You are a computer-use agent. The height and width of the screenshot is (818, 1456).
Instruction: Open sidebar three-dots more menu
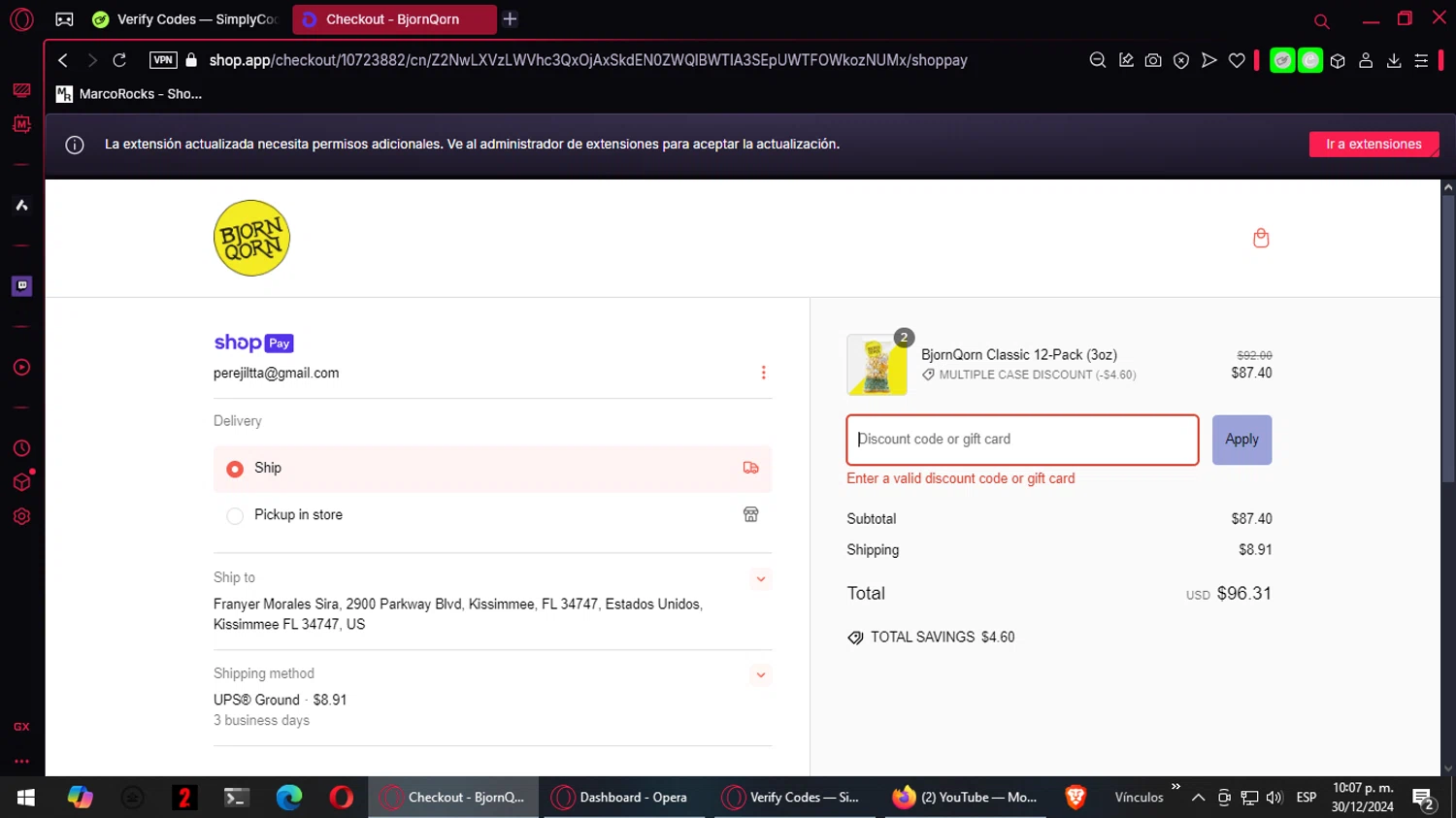coord(21,762)
